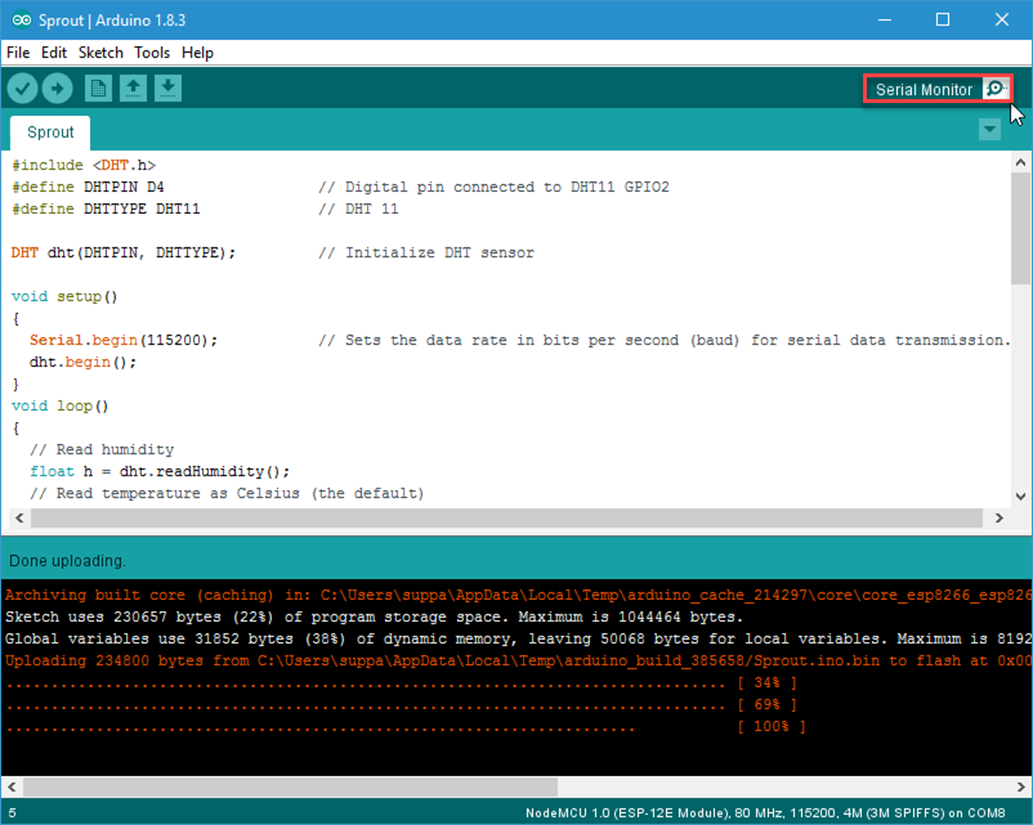Click the '// Initialize DHT sensor' comment

pyautogui.click(x=426, y=253)
